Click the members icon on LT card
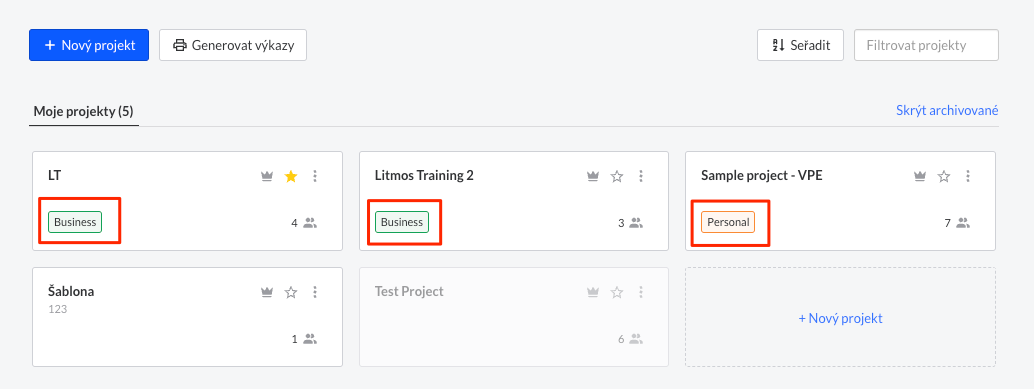 click(x=310, y=223)
